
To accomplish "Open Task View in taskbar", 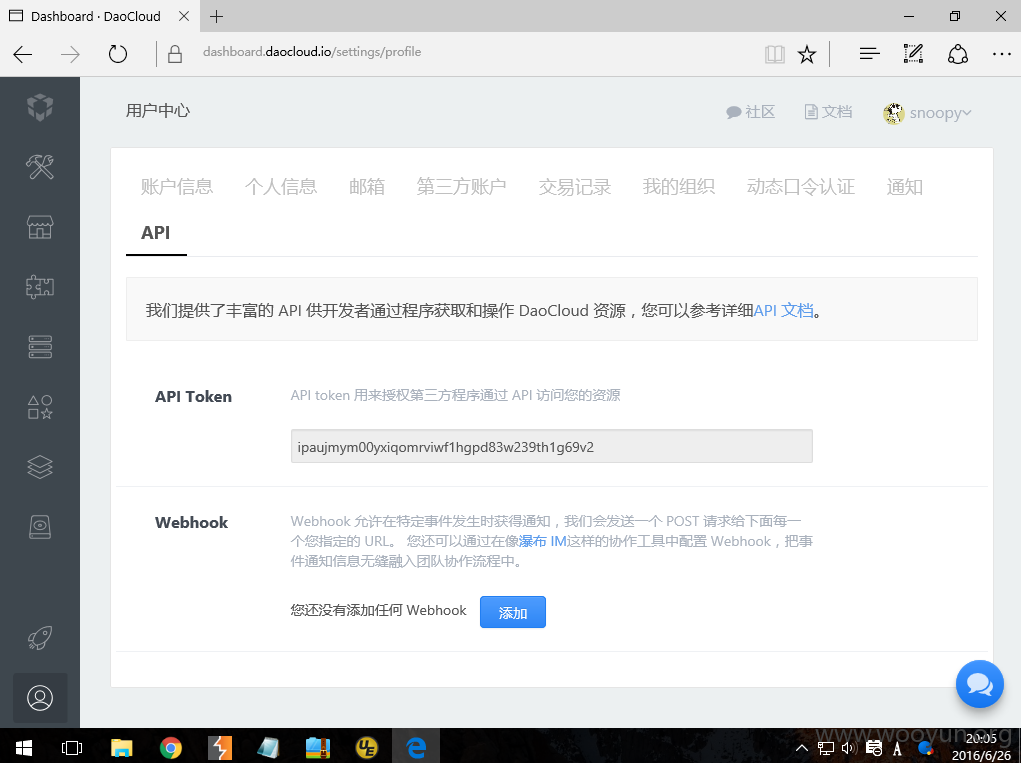I will click(x=72, y=747).
